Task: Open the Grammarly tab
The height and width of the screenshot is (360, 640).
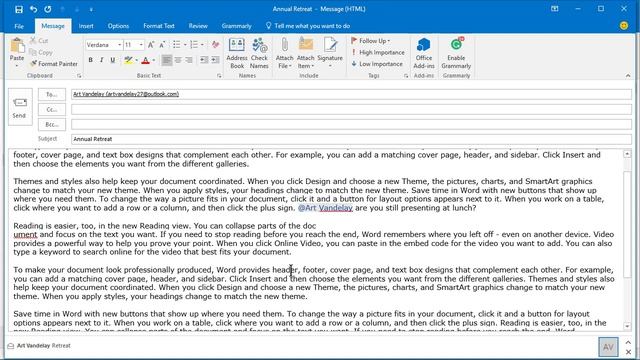Action: (236, 26)
